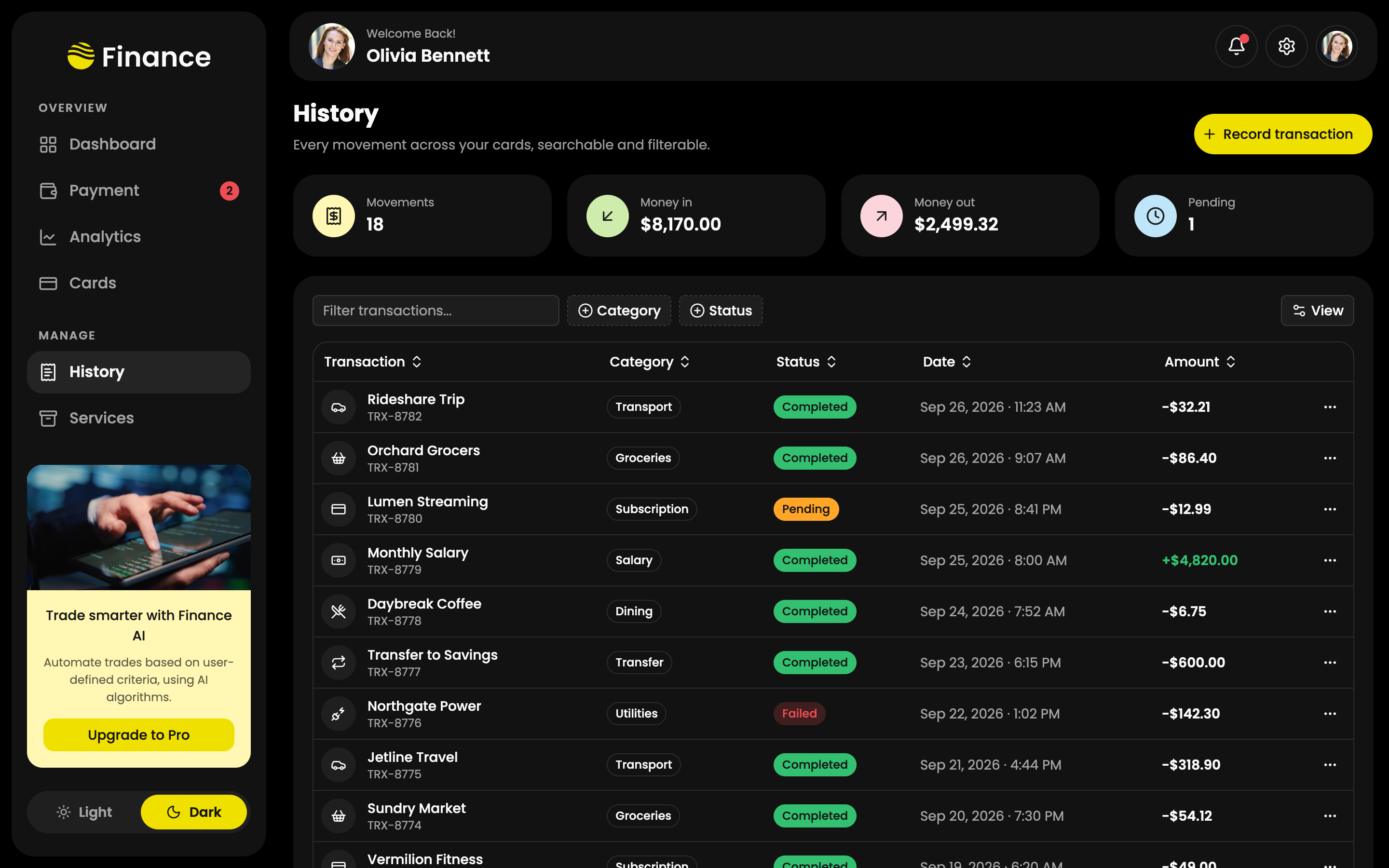
Task: Open the Category filter dropdown
Action: [619, 311]
